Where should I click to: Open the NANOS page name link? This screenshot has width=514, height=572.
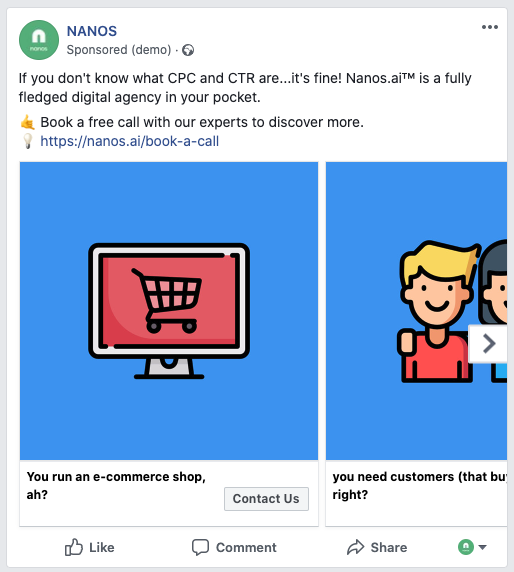92,31
